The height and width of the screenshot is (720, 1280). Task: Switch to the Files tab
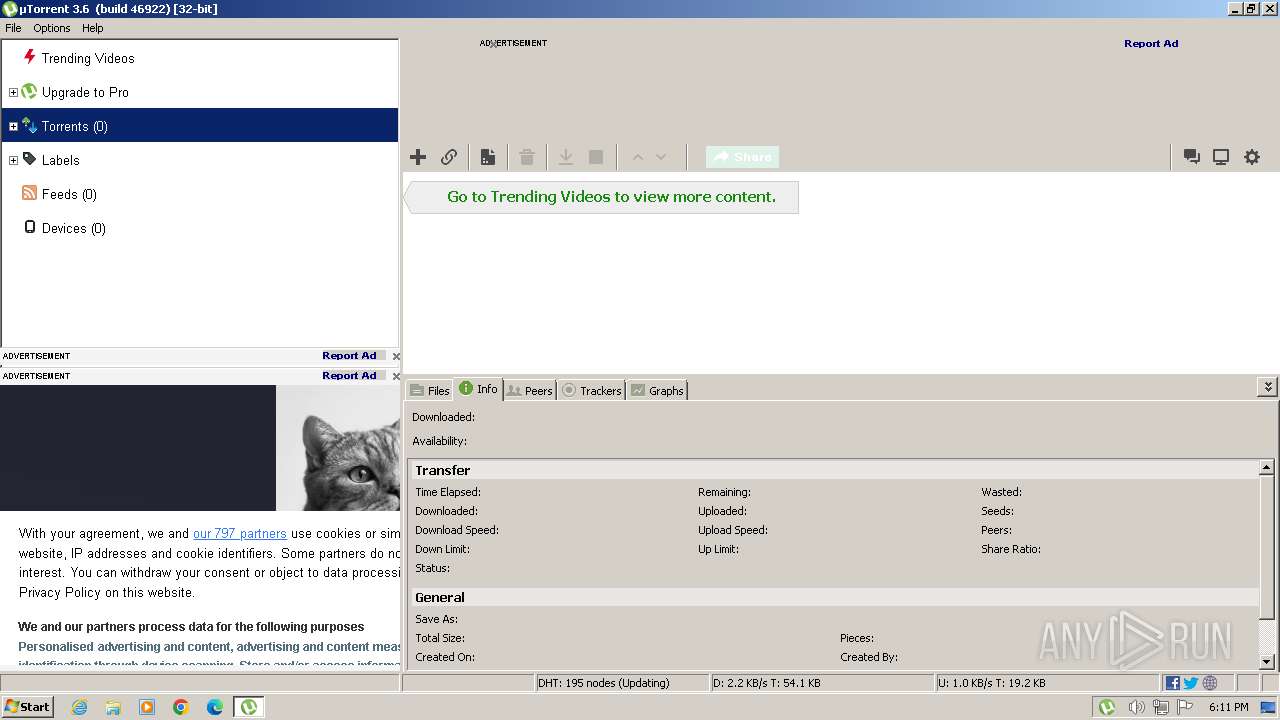(x=430, y=390)
